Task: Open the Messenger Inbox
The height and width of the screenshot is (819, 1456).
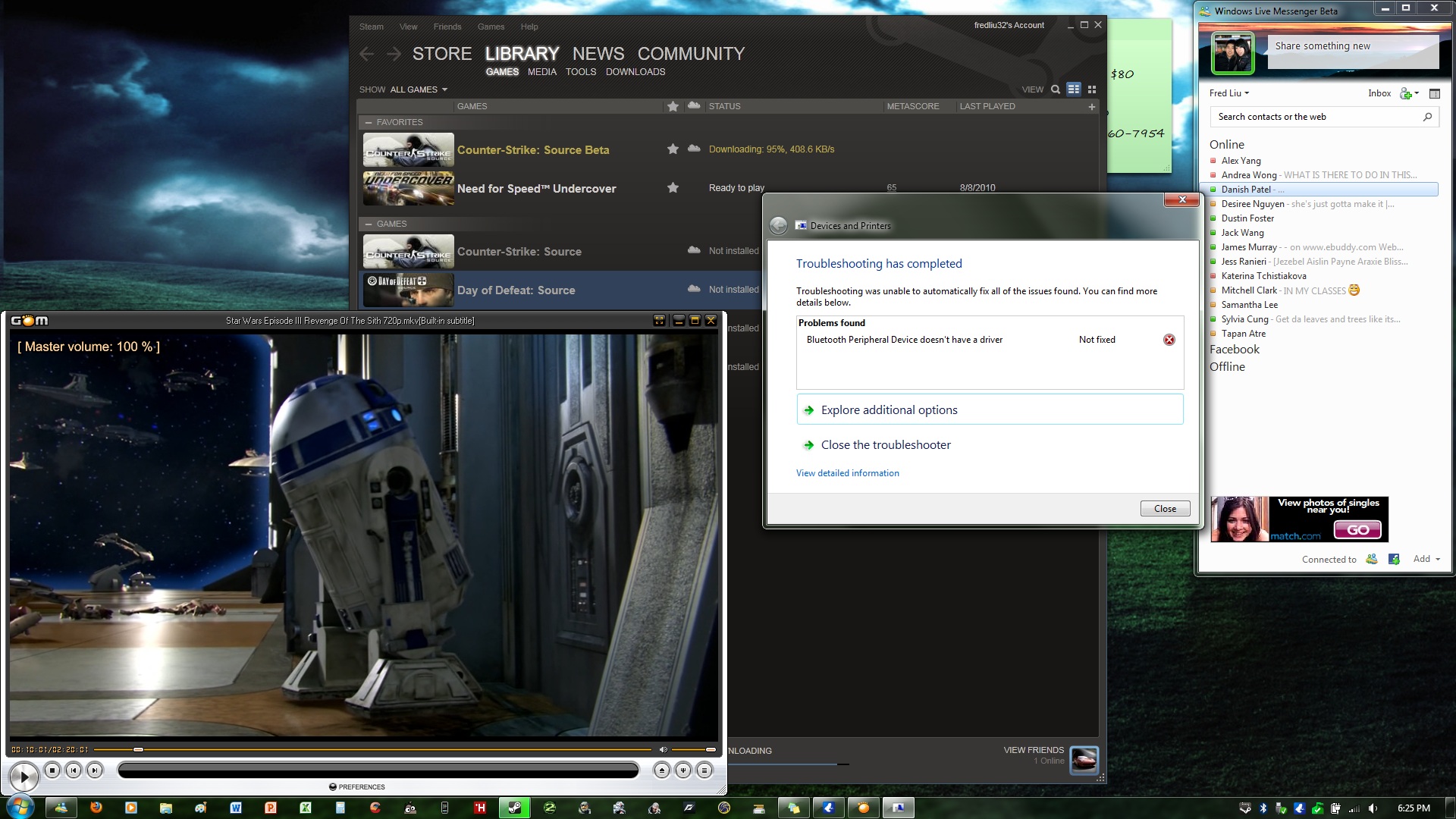Action: pos(1379,93)
